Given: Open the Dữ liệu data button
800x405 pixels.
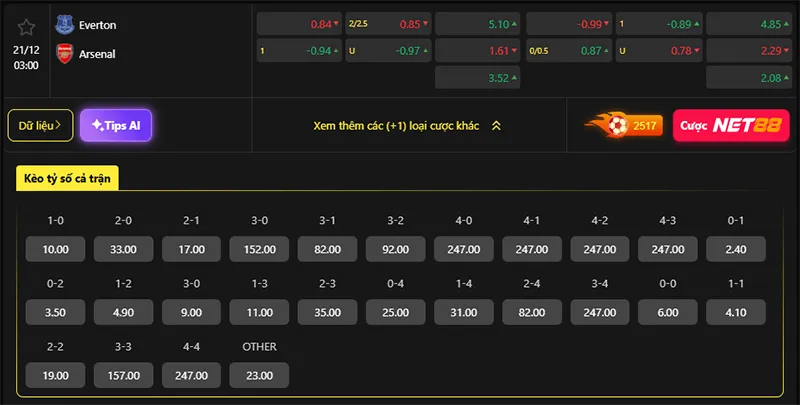Looking at the screenshot, I should 40,125.
